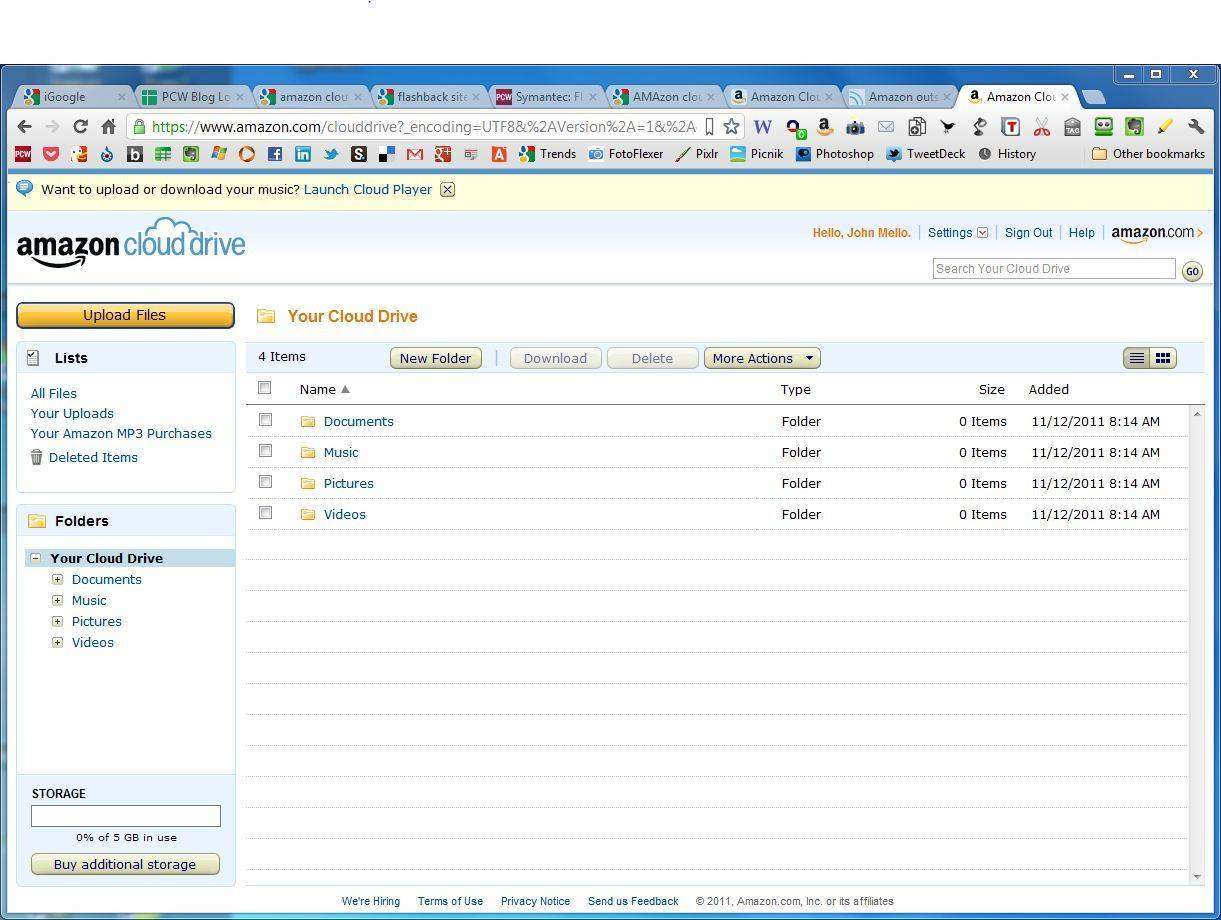Image resolution: width=1221 pixels, height=920 pixels.
Task: Expand the Documents folder in tree
Action: pos(57,579)
